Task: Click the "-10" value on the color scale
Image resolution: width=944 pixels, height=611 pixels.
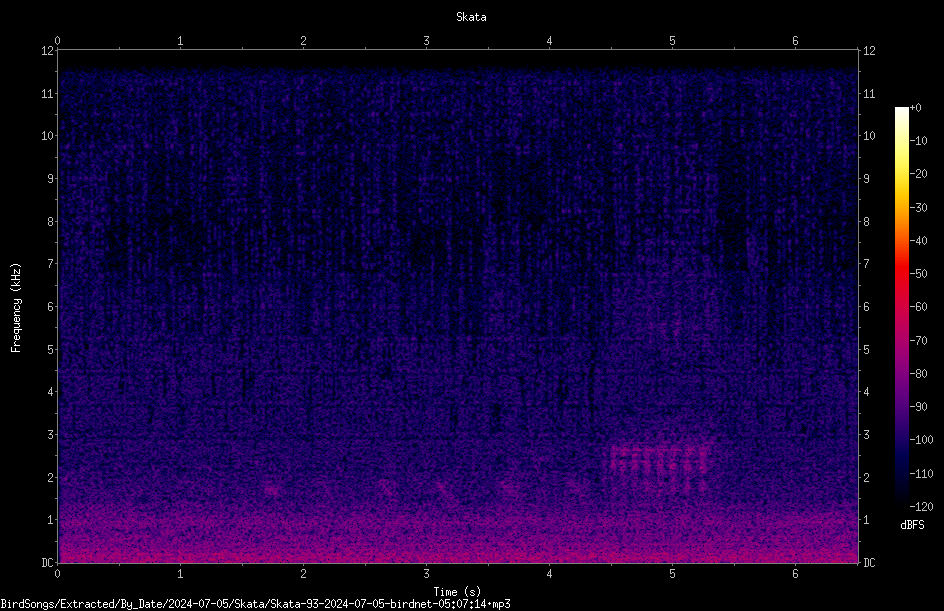Action: coord(918,141)
